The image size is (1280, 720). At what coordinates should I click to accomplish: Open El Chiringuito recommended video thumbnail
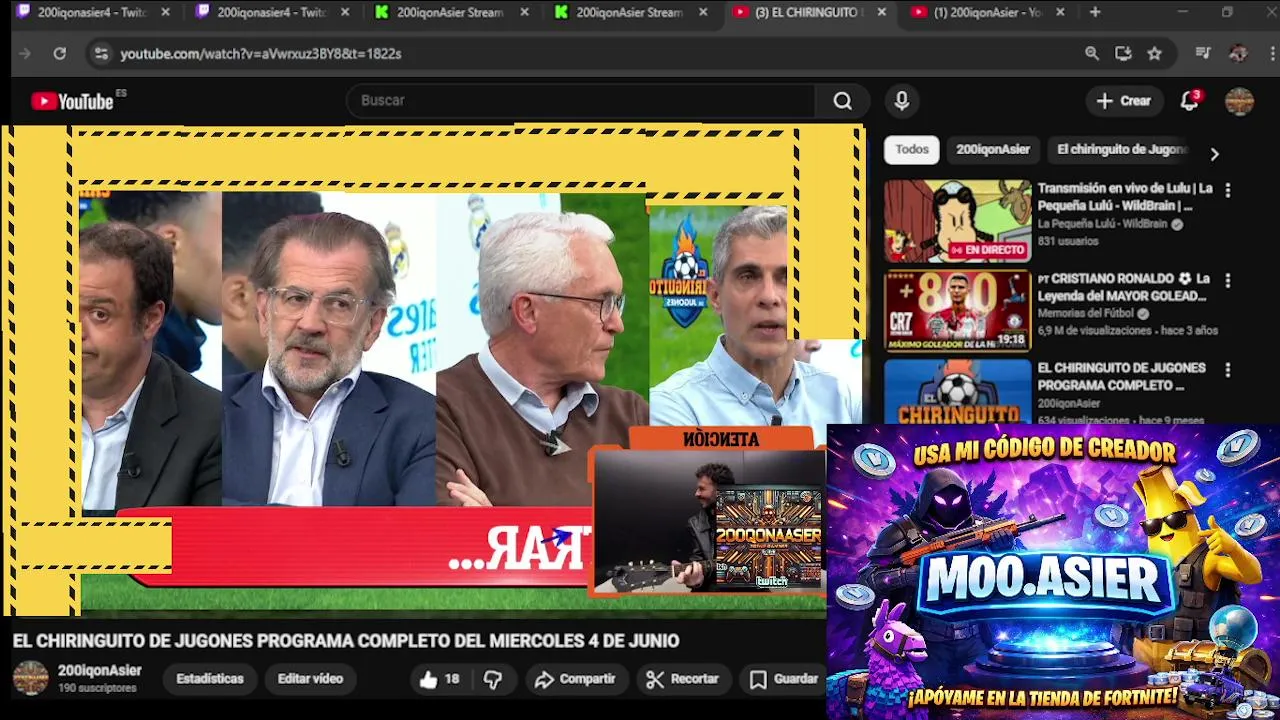pos(957,392)
